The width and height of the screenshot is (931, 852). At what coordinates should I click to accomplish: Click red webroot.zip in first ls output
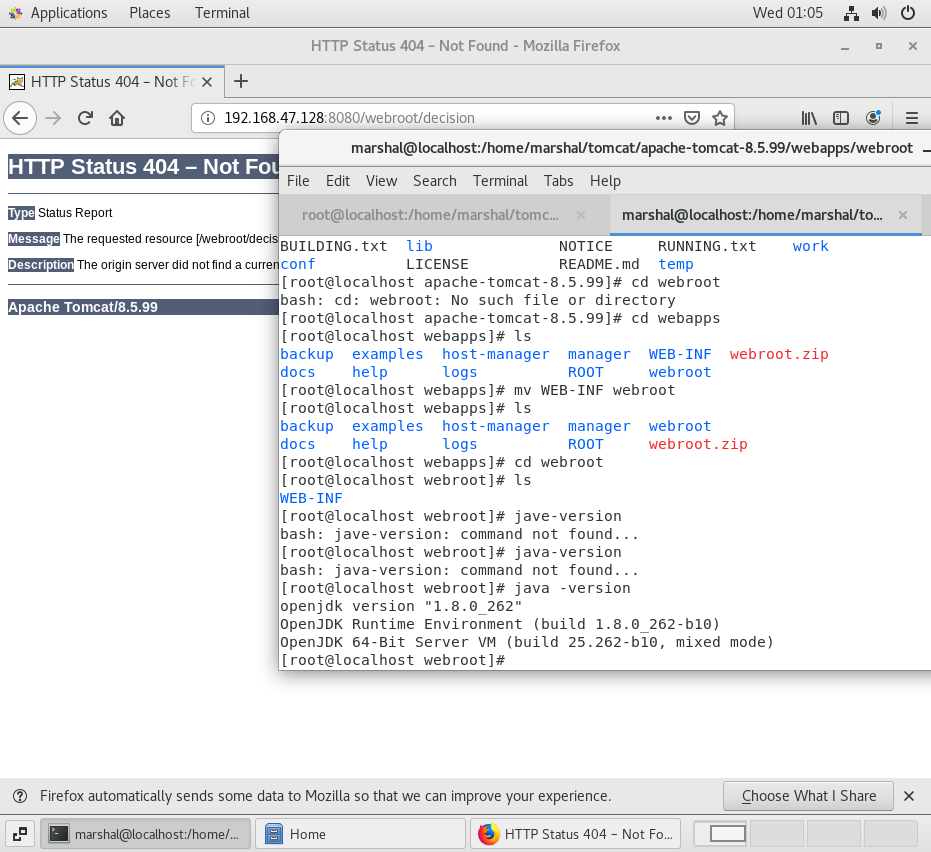[778, 354]
